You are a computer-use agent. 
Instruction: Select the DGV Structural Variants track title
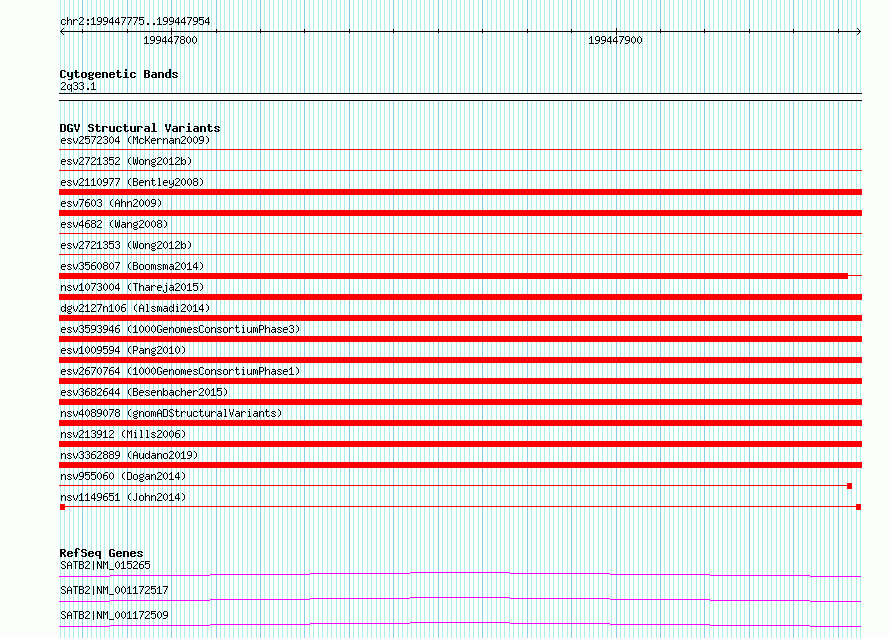[x=140, y=128]
